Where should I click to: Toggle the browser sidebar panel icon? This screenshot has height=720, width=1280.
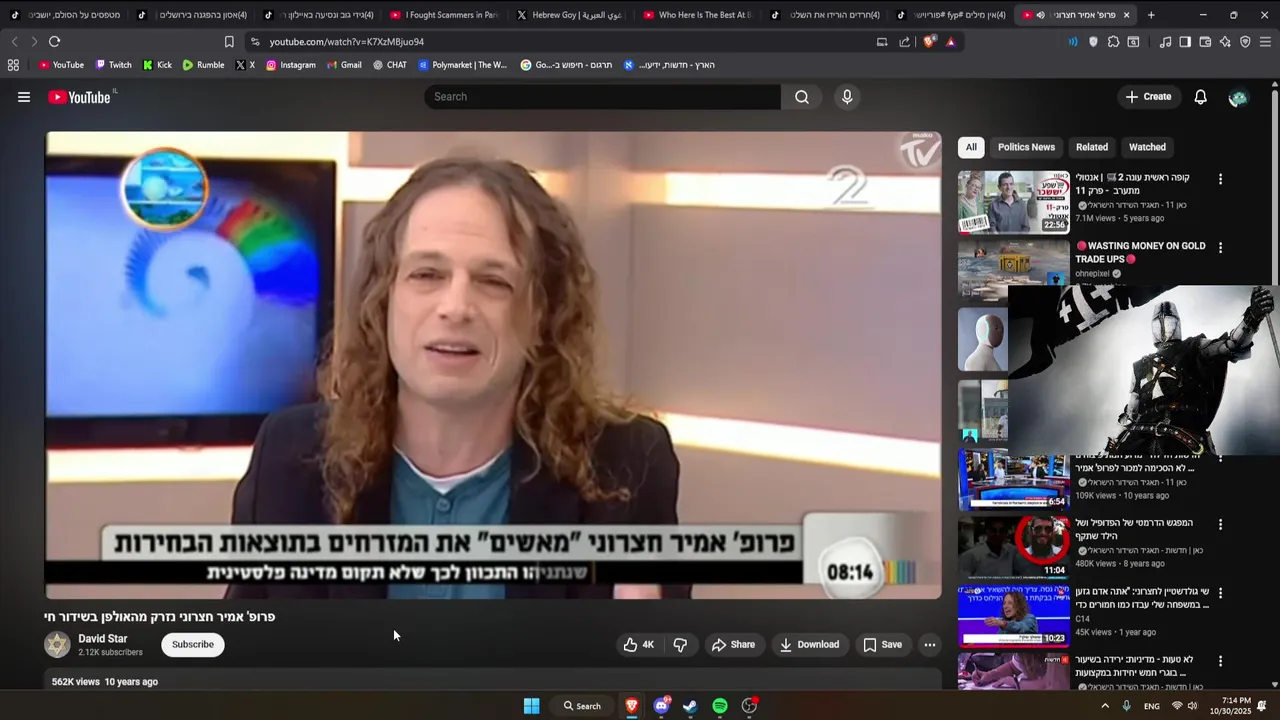(x=1185, y=42)
